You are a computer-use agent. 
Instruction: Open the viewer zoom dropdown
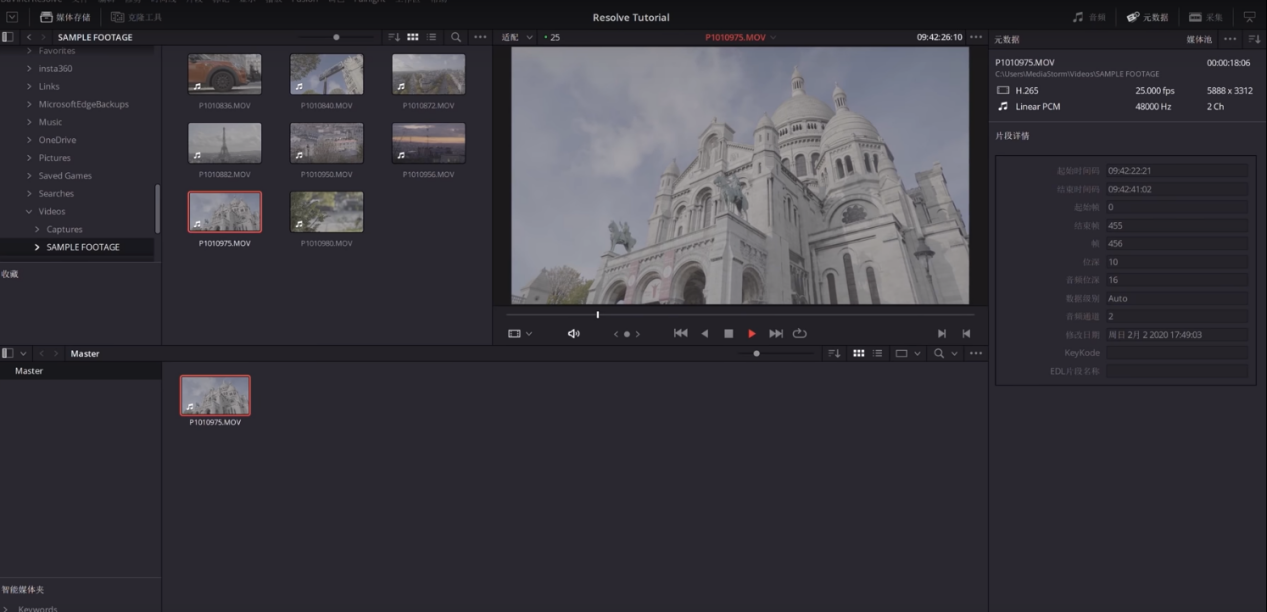(517, 37)
